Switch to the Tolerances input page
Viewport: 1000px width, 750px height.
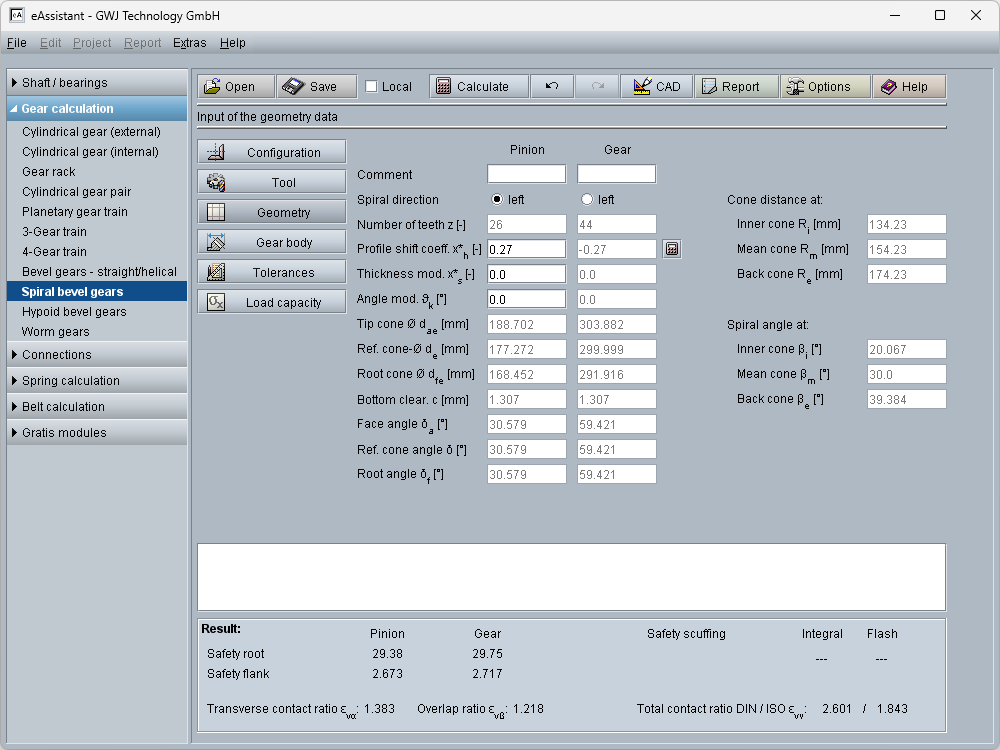pos(271,273)
